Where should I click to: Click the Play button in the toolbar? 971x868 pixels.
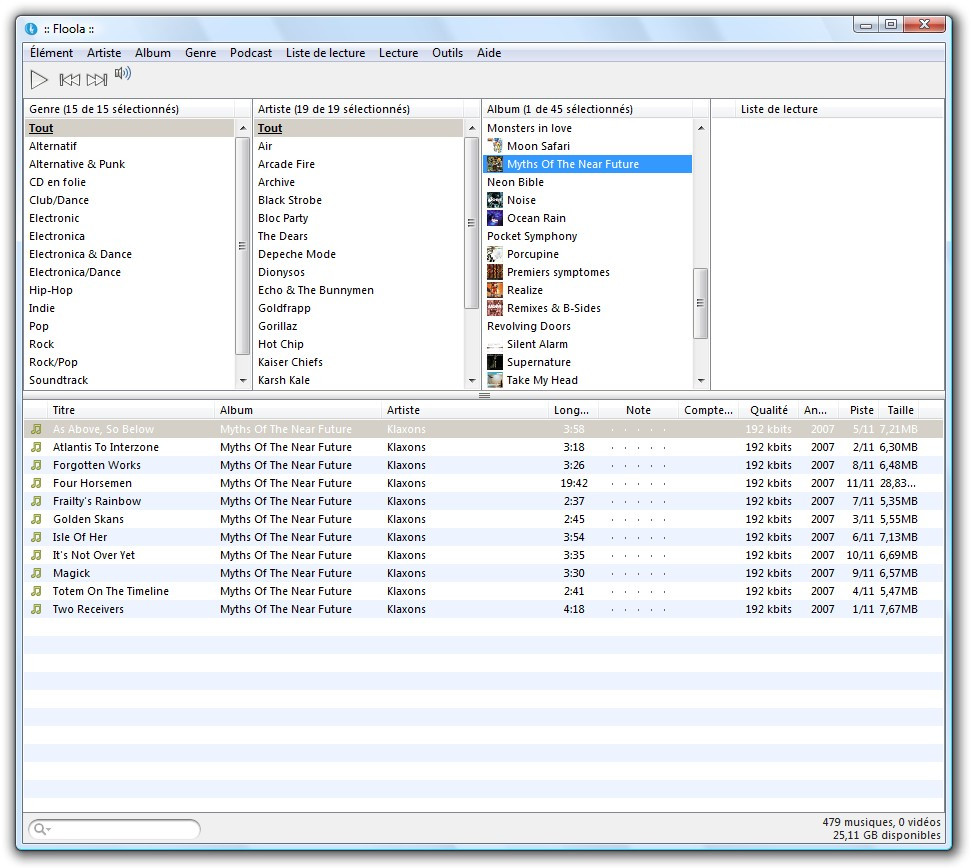tap(39, 79)
